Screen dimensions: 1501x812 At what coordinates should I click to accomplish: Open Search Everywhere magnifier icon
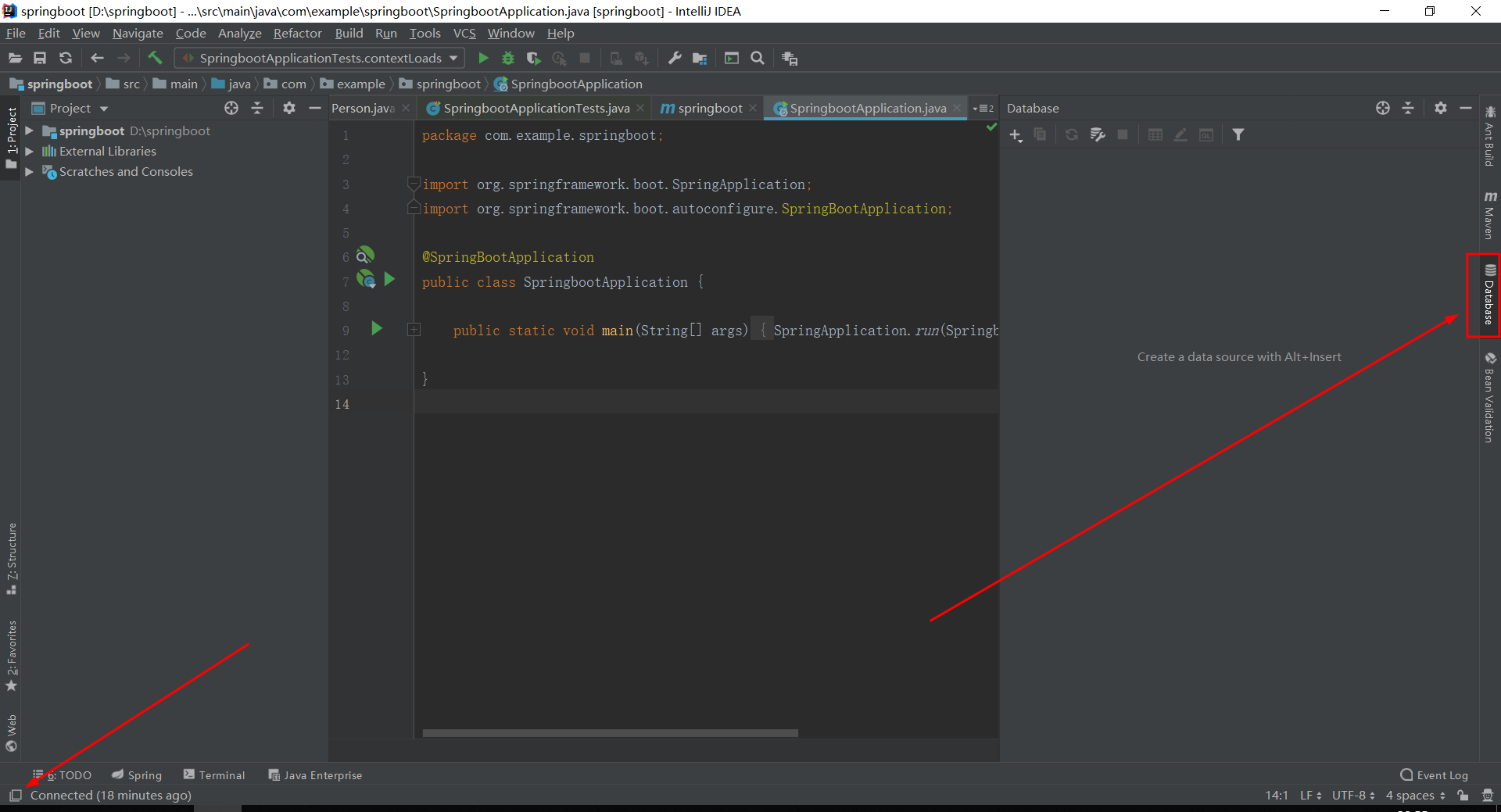pos(758,58)
